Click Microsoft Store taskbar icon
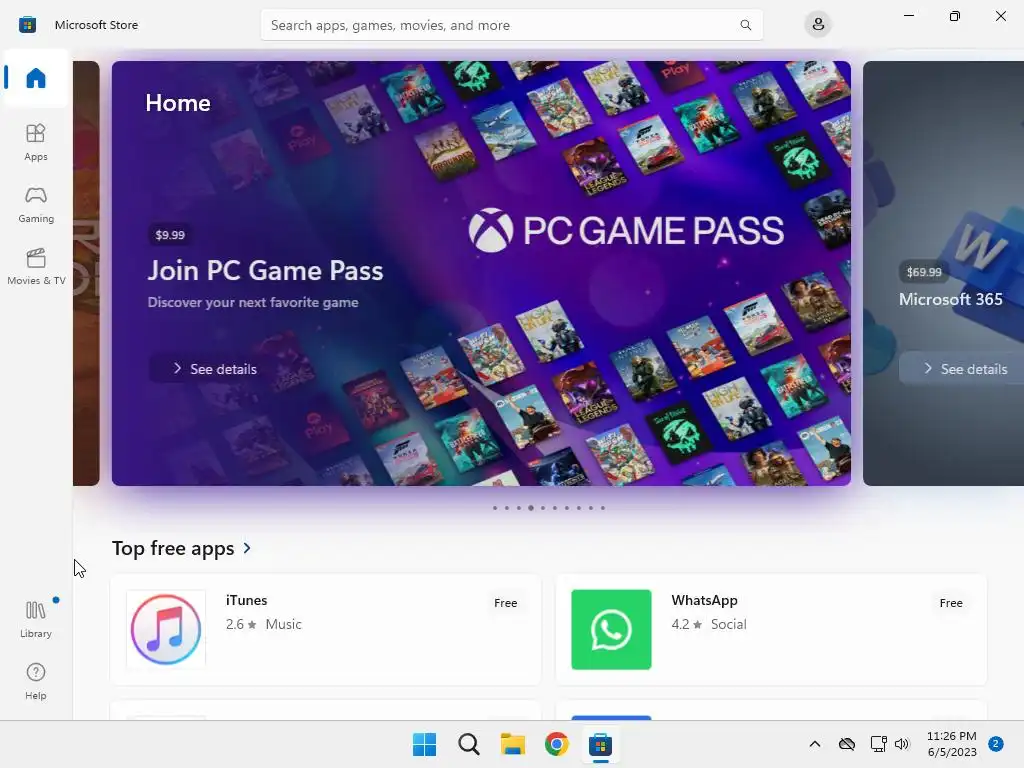 click(x=600, y=744)
